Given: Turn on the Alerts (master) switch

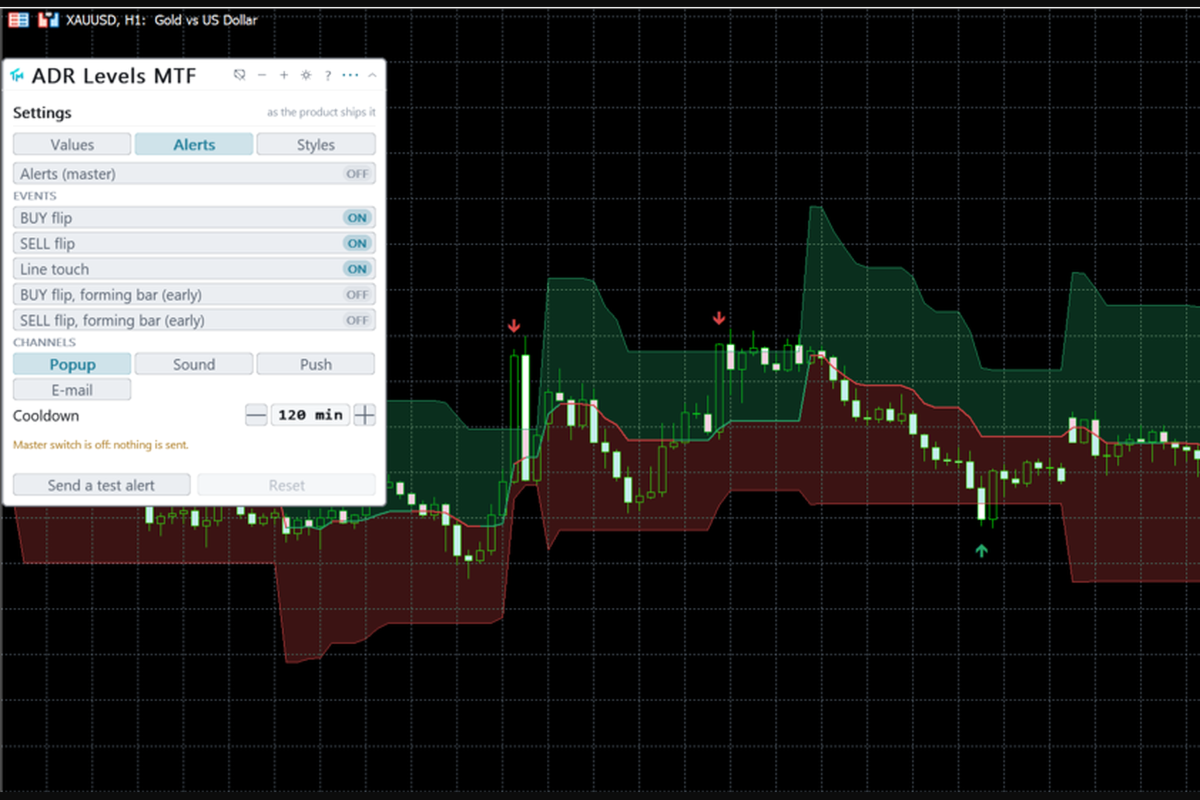Looking at the screenshot, I should (x=357, y=174).
